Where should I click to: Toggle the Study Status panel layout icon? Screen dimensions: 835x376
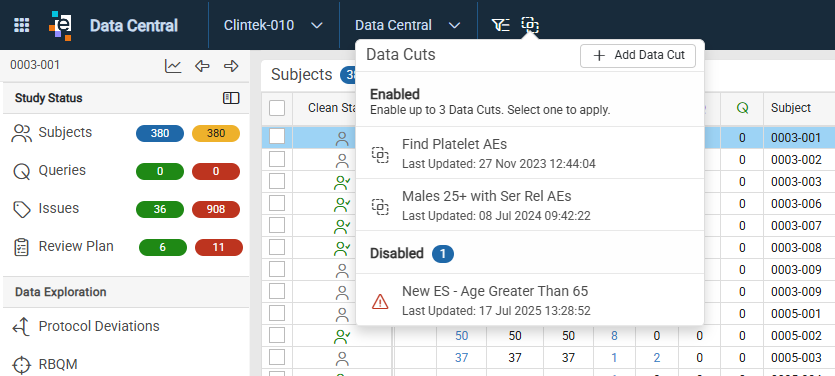pos(231,98)
